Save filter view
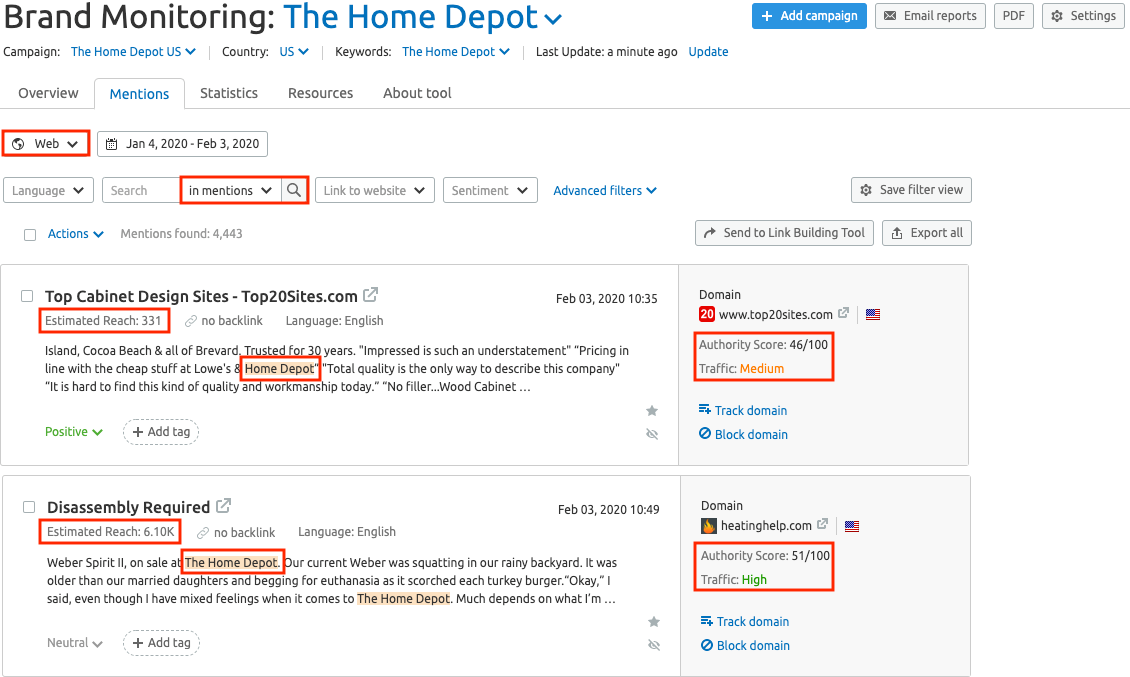 pyautogui.click(x=911, y=190)
